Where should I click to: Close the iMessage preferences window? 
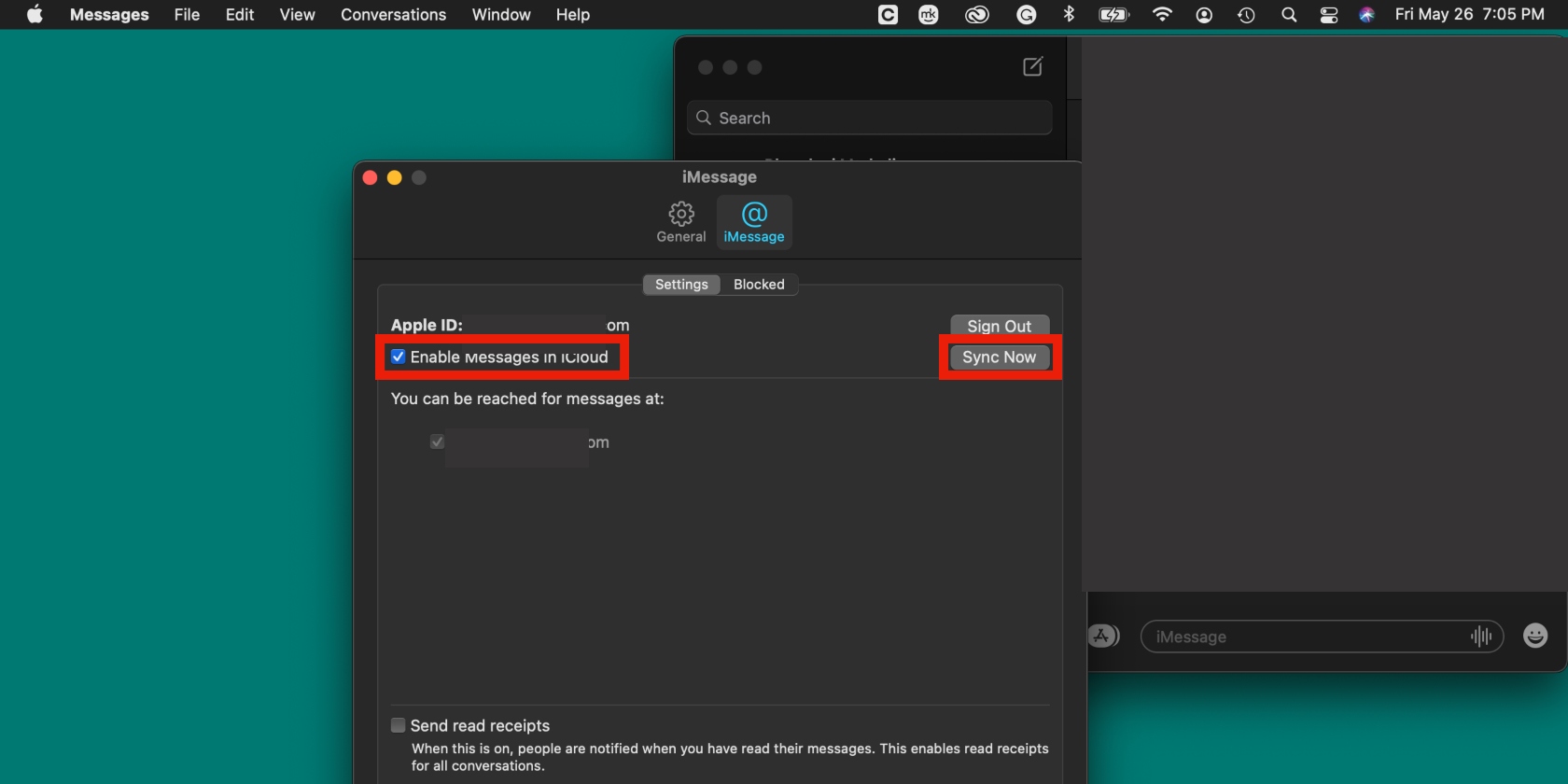[370, 177]
